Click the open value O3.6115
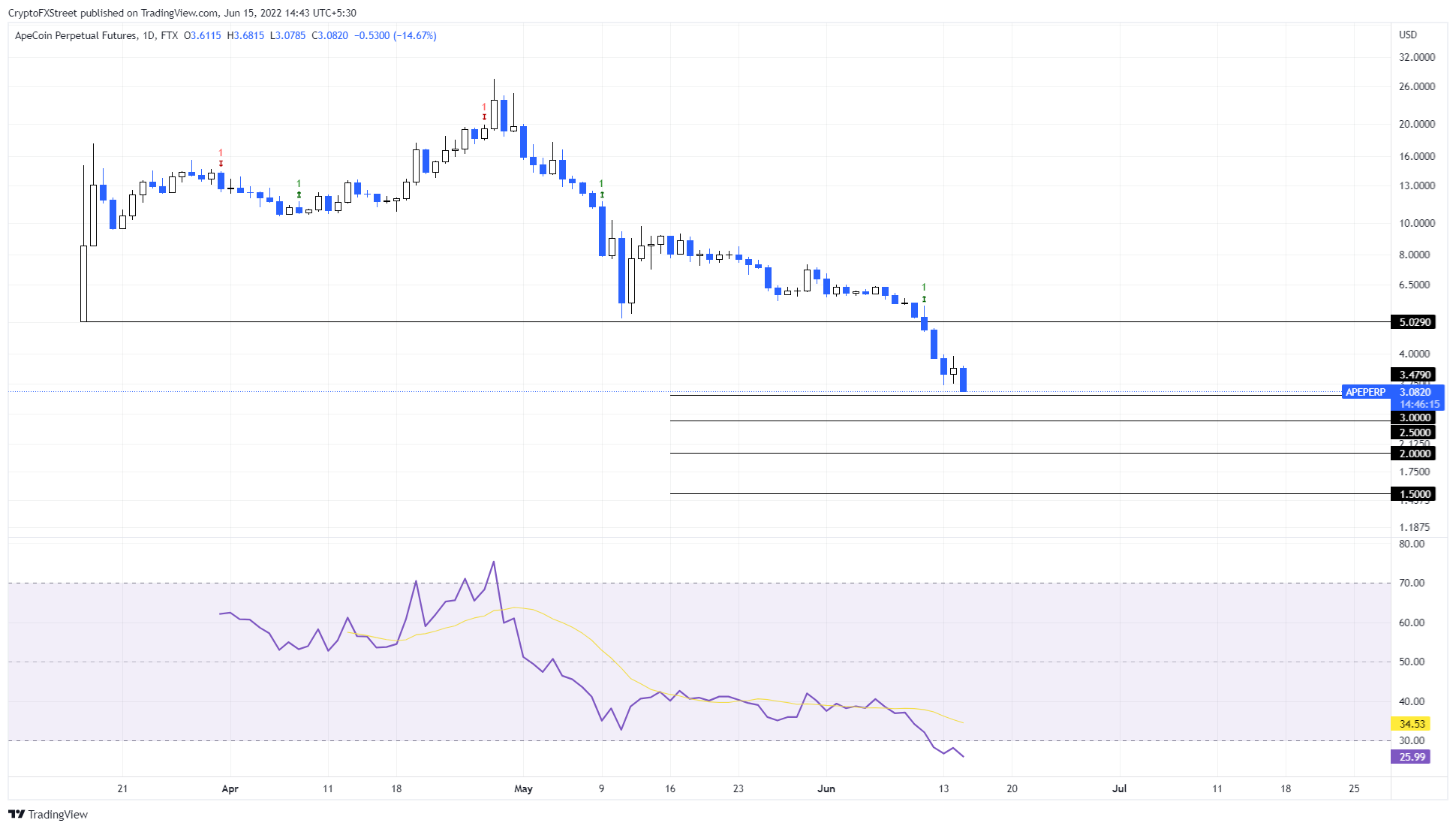This screenshot has width=1456, height=829. click(203, 35)
